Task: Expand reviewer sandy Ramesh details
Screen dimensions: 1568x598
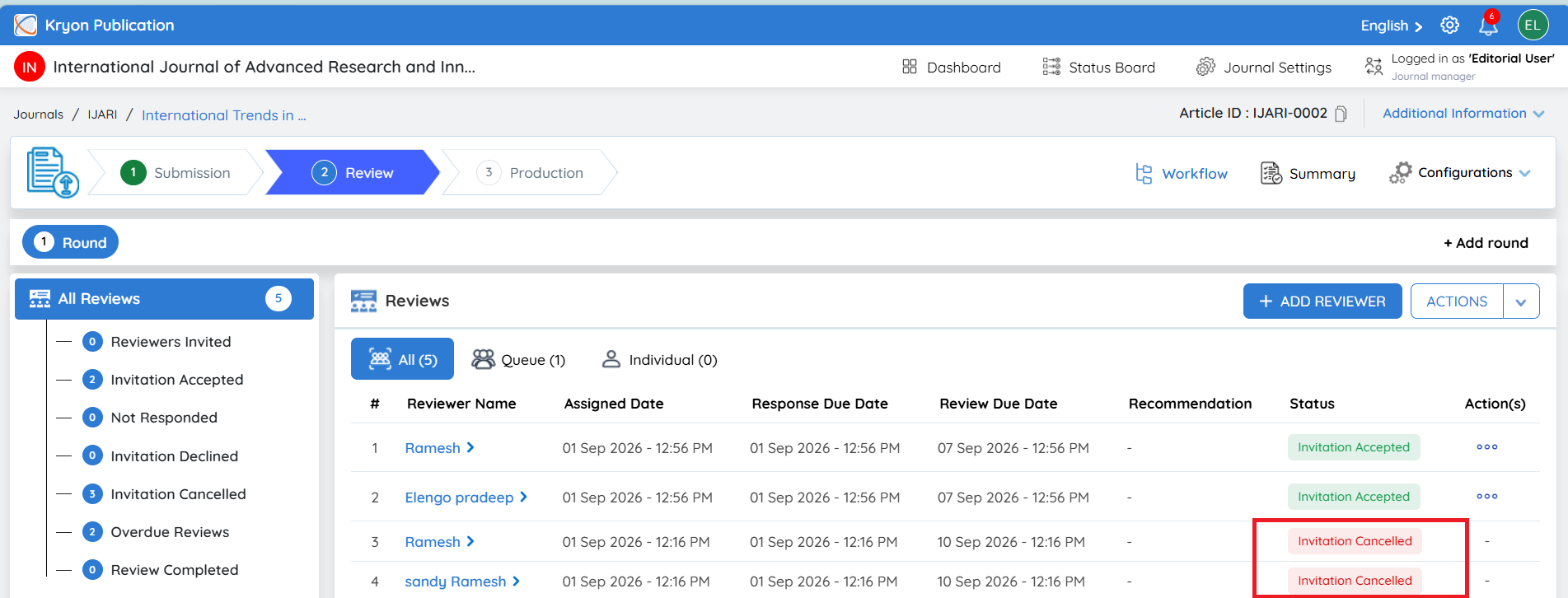Action: coord(516,582)
